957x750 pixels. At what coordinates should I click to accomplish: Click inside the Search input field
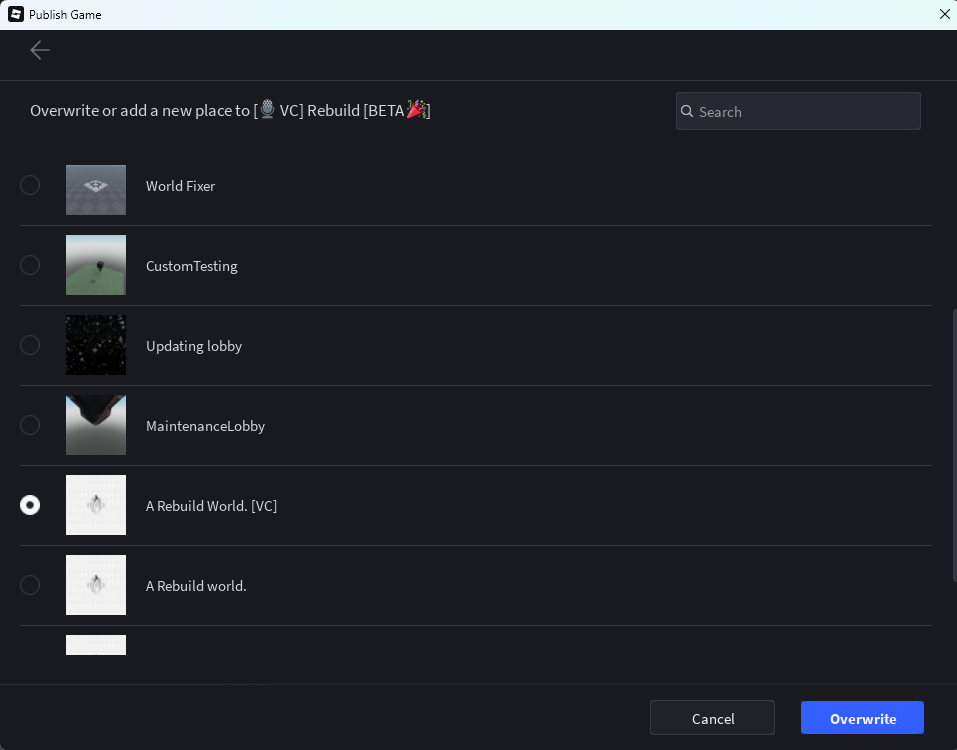[x=798, y=111]
